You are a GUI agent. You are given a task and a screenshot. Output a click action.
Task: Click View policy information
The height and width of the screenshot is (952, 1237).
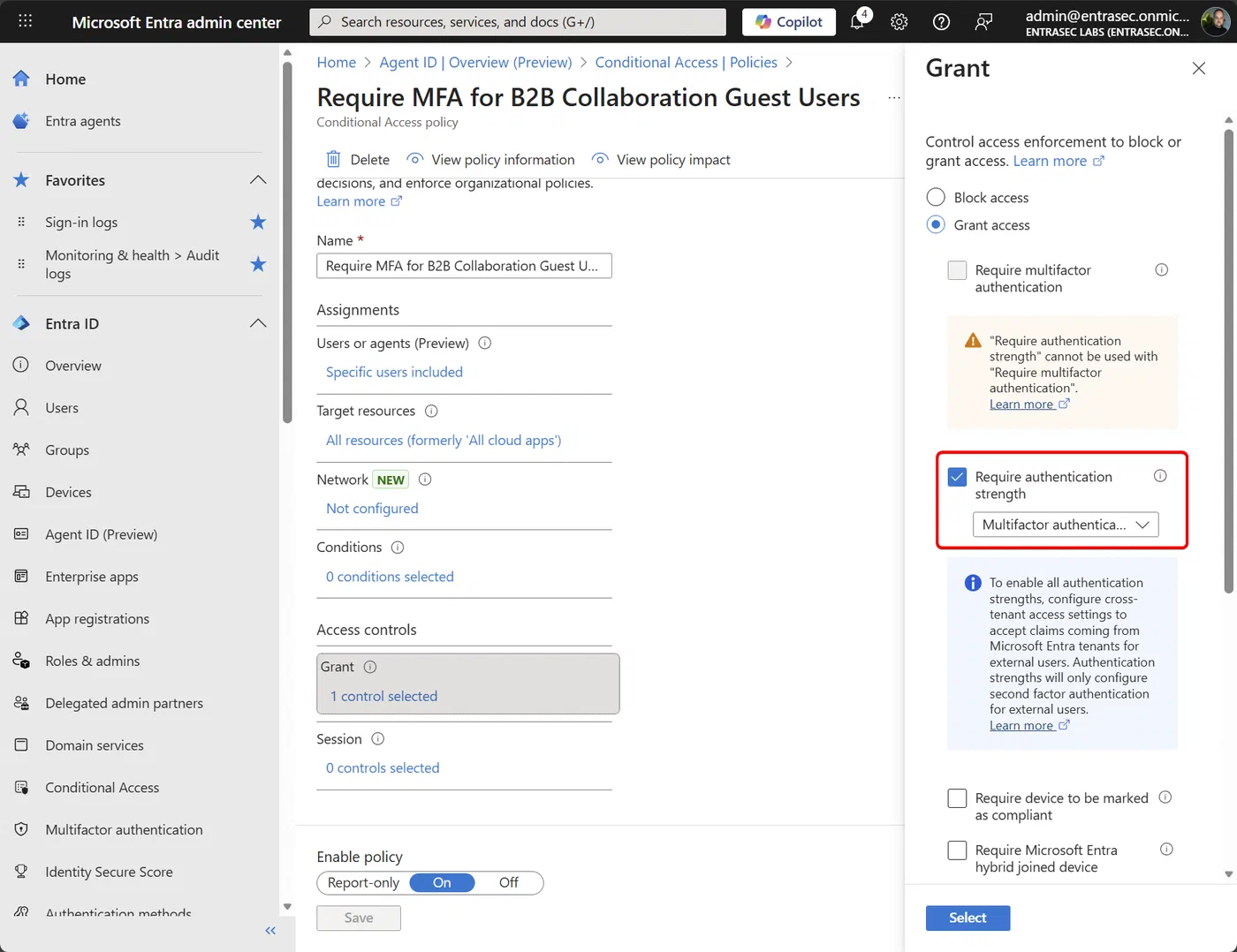[490, 160]
